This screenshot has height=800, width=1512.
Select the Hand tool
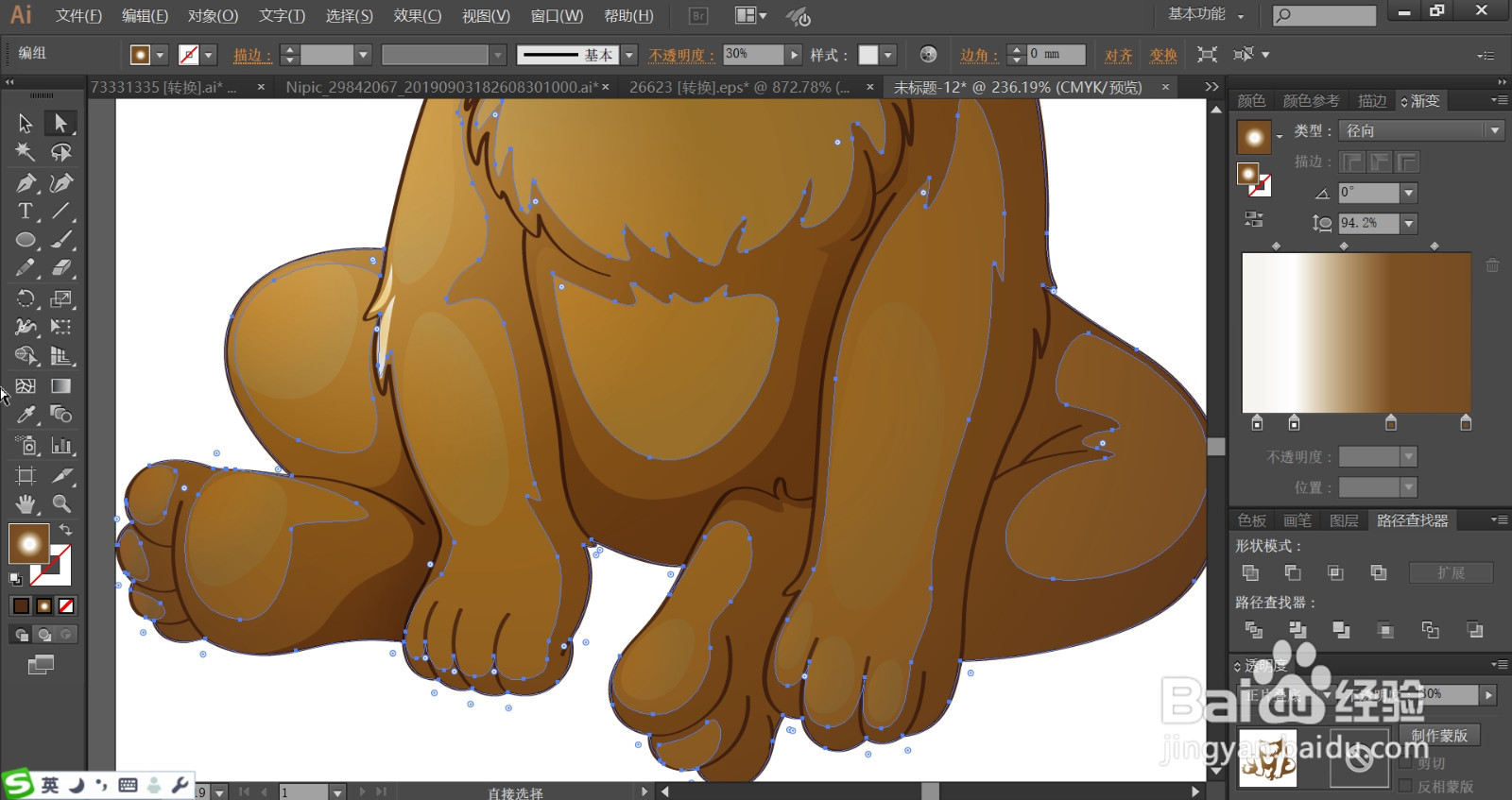coord(26,503)
